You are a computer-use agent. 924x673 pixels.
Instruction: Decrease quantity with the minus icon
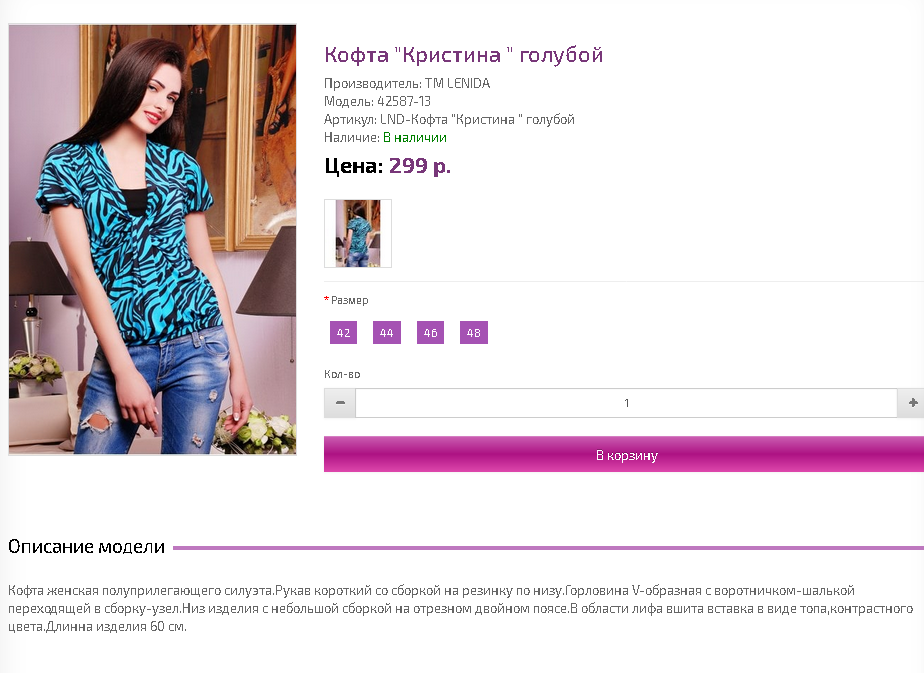coord(340,403)
